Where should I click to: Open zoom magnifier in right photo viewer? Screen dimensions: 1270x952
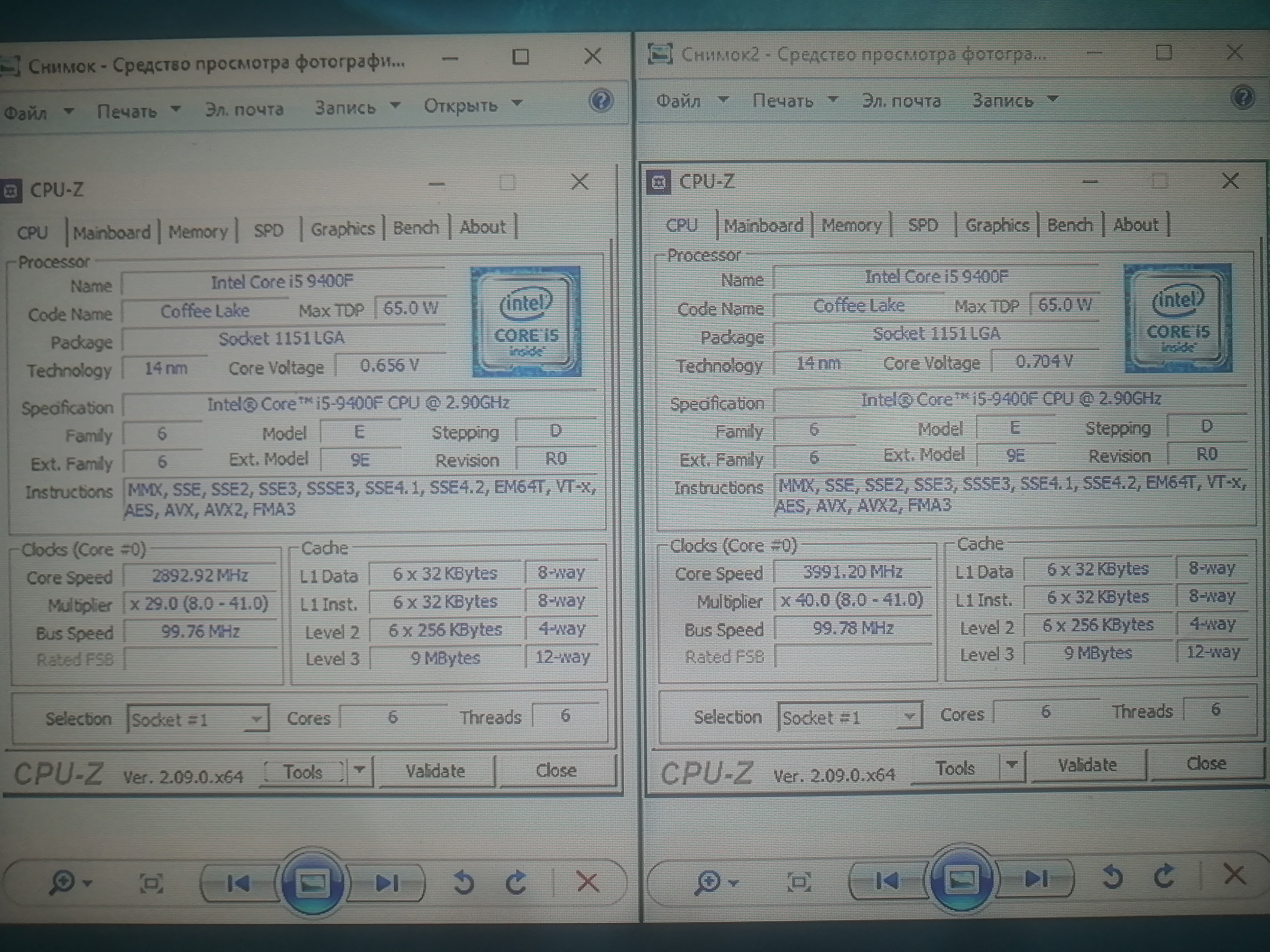(710, 881)
